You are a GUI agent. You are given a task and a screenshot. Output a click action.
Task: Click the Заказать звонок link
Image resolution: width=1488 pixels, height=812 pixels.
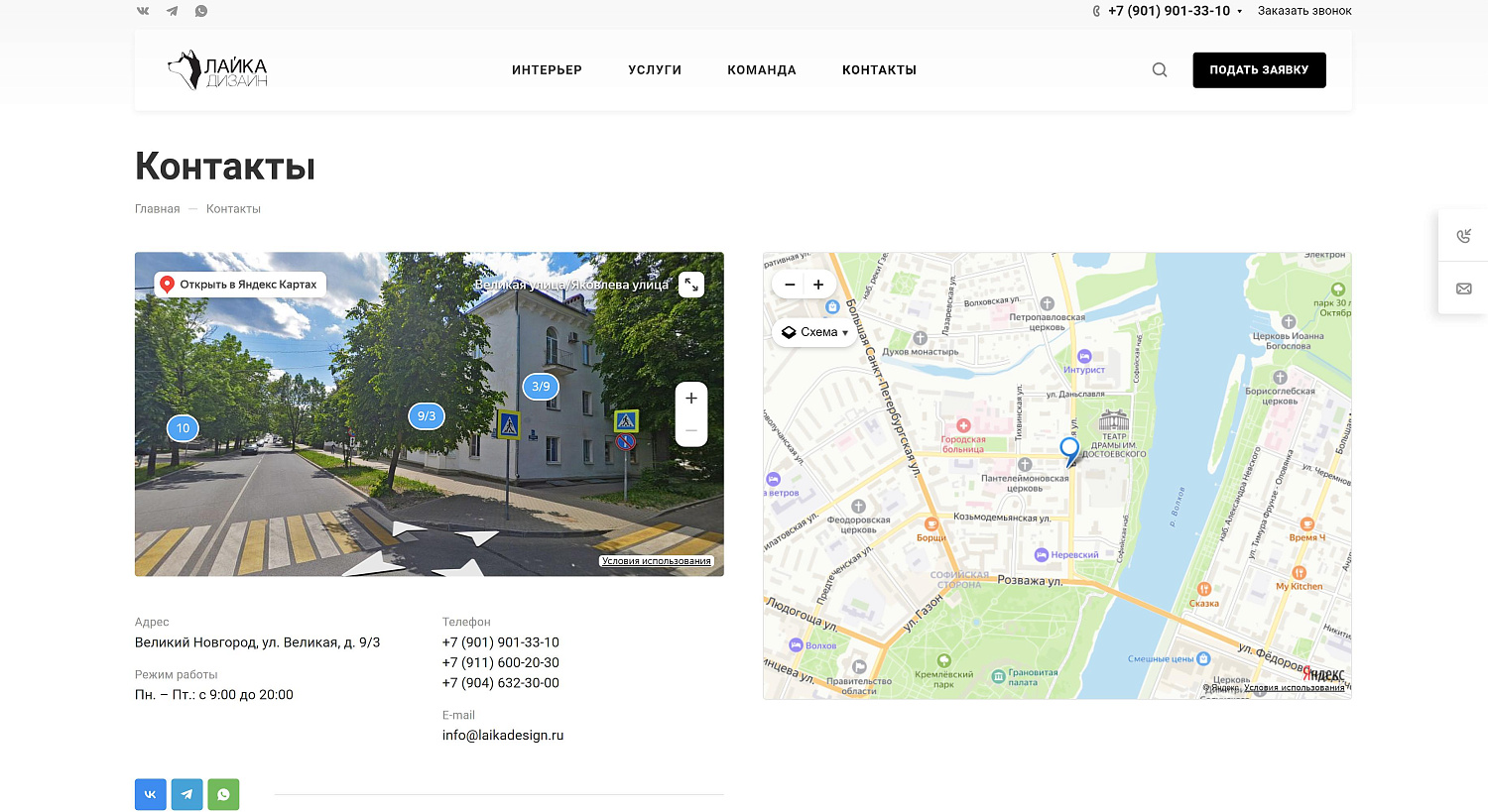(1303, 11)
